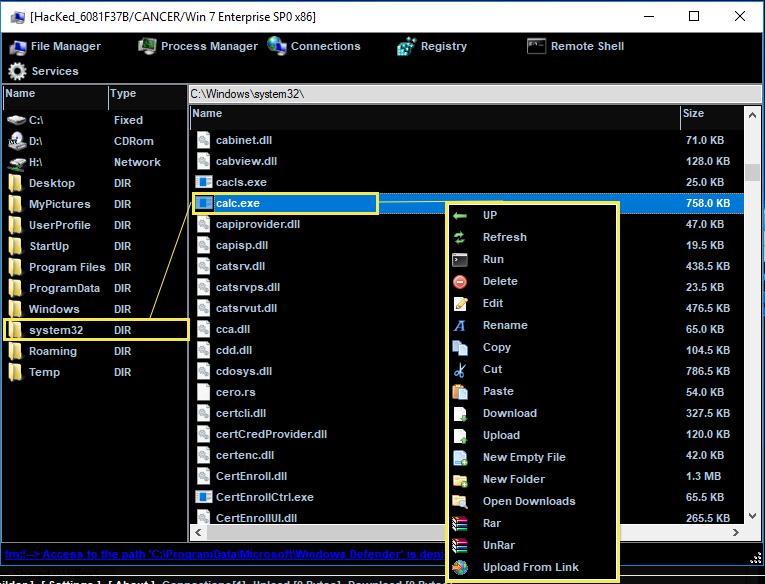Screen dimensions: 765x584
Task: Click the UnRar archive icon
Action: (460, 545)
